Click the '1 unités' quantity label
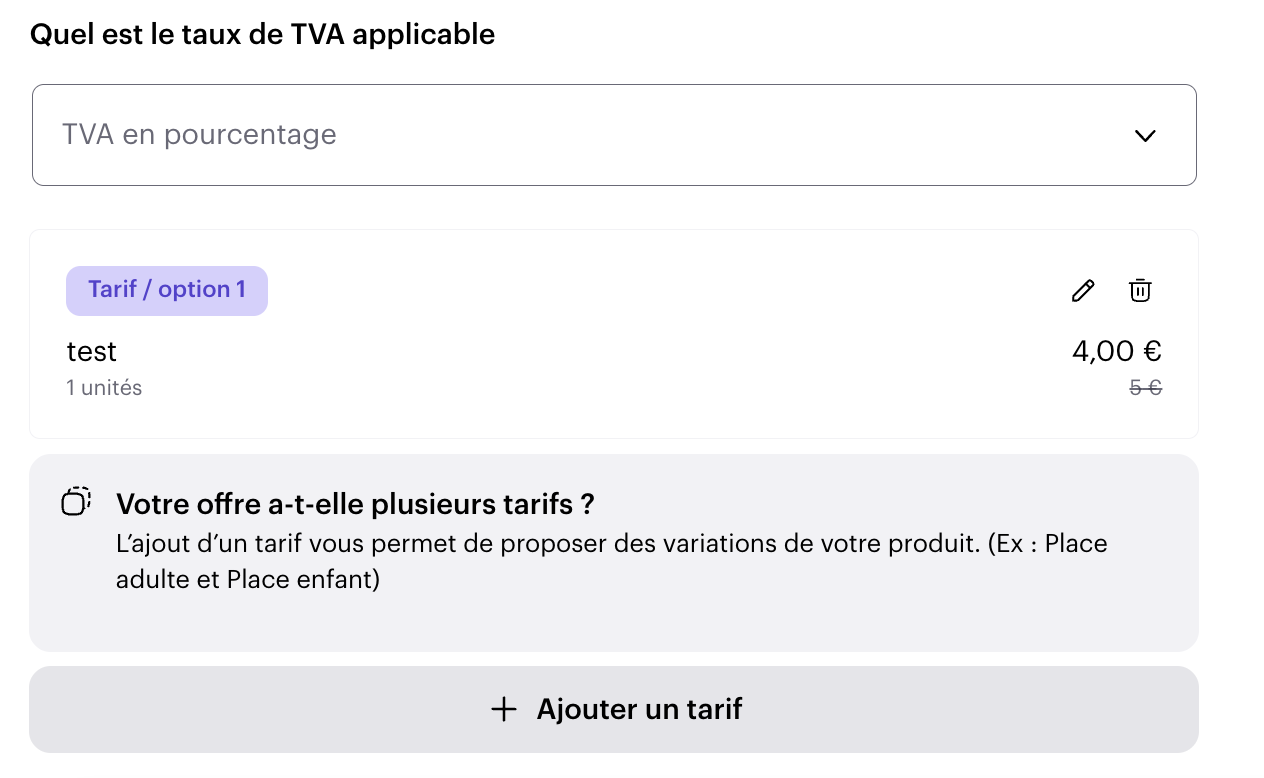Screen dimensions: 1264x778 pos(104,388)
